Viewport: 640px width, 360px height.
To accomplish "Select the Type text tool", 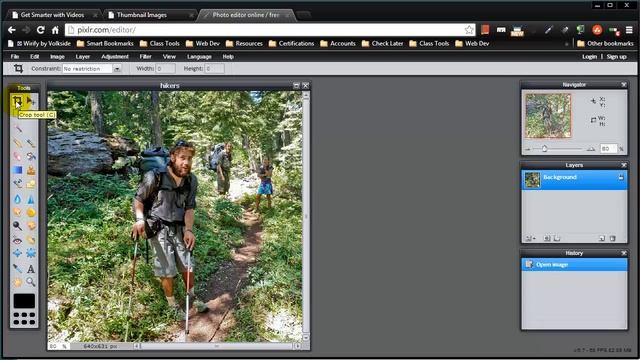I will tap(31, 269).
